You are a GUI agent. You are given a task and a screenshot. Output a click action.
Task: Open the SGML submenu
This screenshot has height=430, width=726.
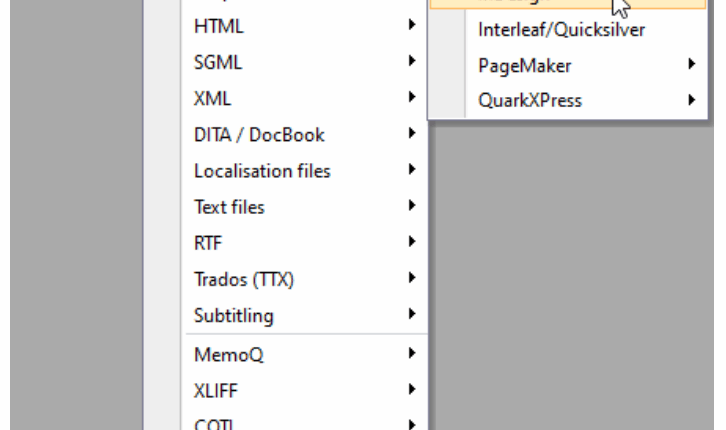coord(305,62)
